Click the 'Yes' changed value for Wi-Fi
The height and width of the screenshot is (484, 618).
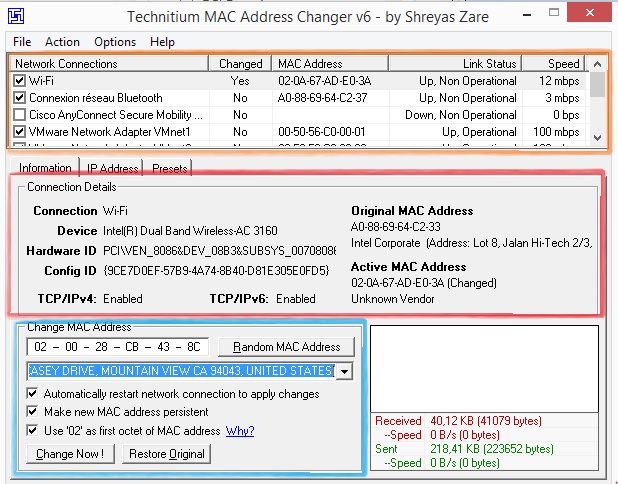click(240, 81)
